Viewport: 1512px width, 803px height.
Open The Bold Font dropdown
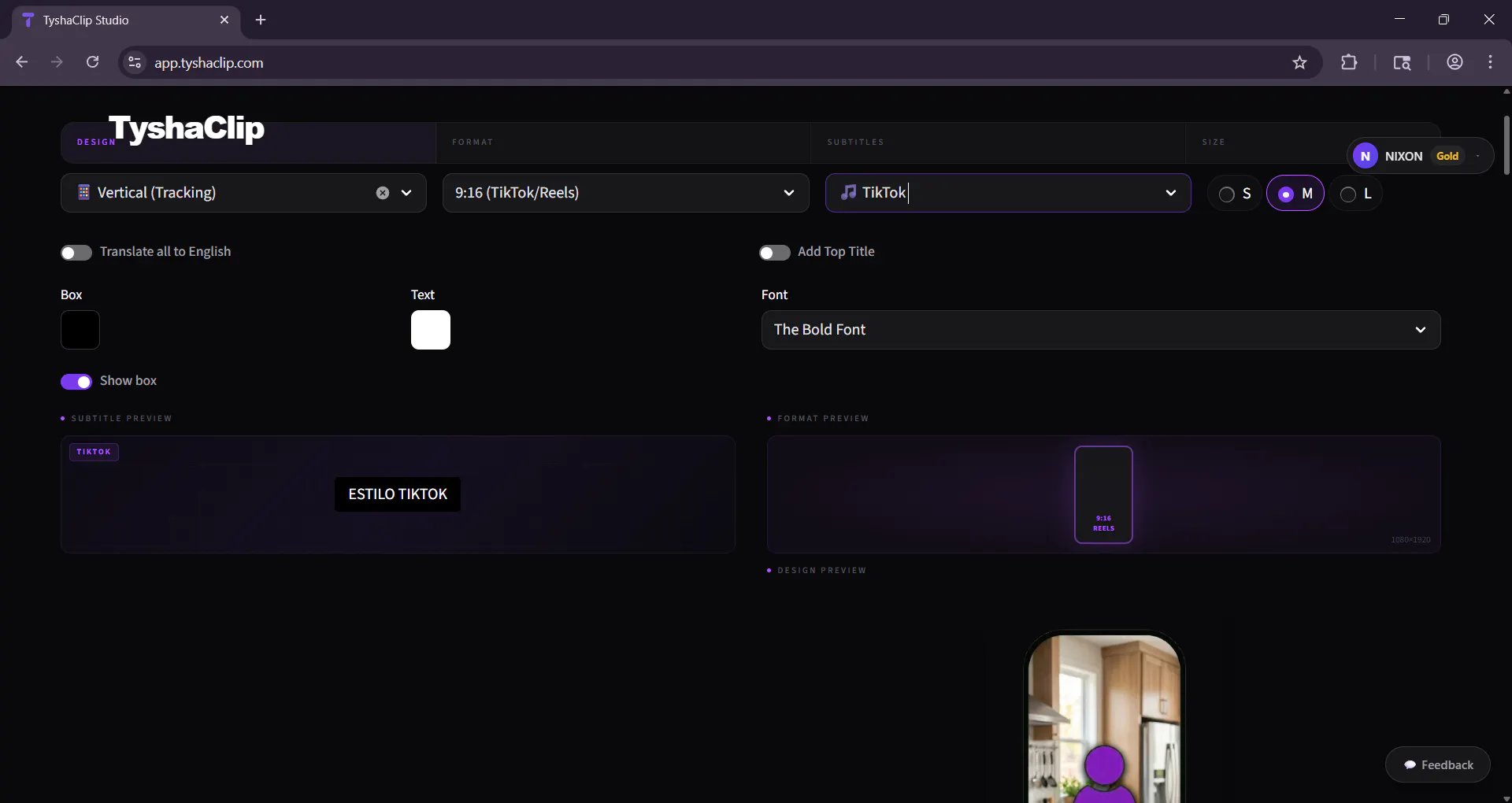point(1101,330)
